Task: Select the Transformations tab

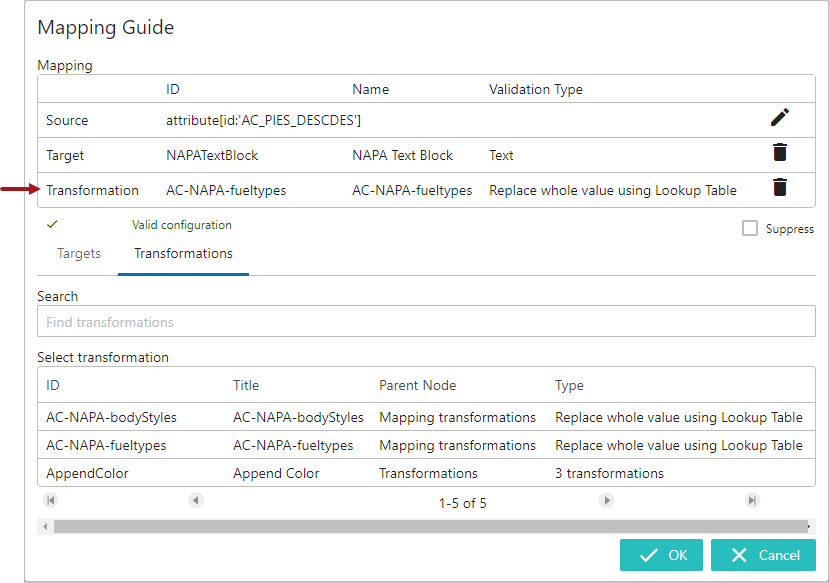Action: pos(183,254)
